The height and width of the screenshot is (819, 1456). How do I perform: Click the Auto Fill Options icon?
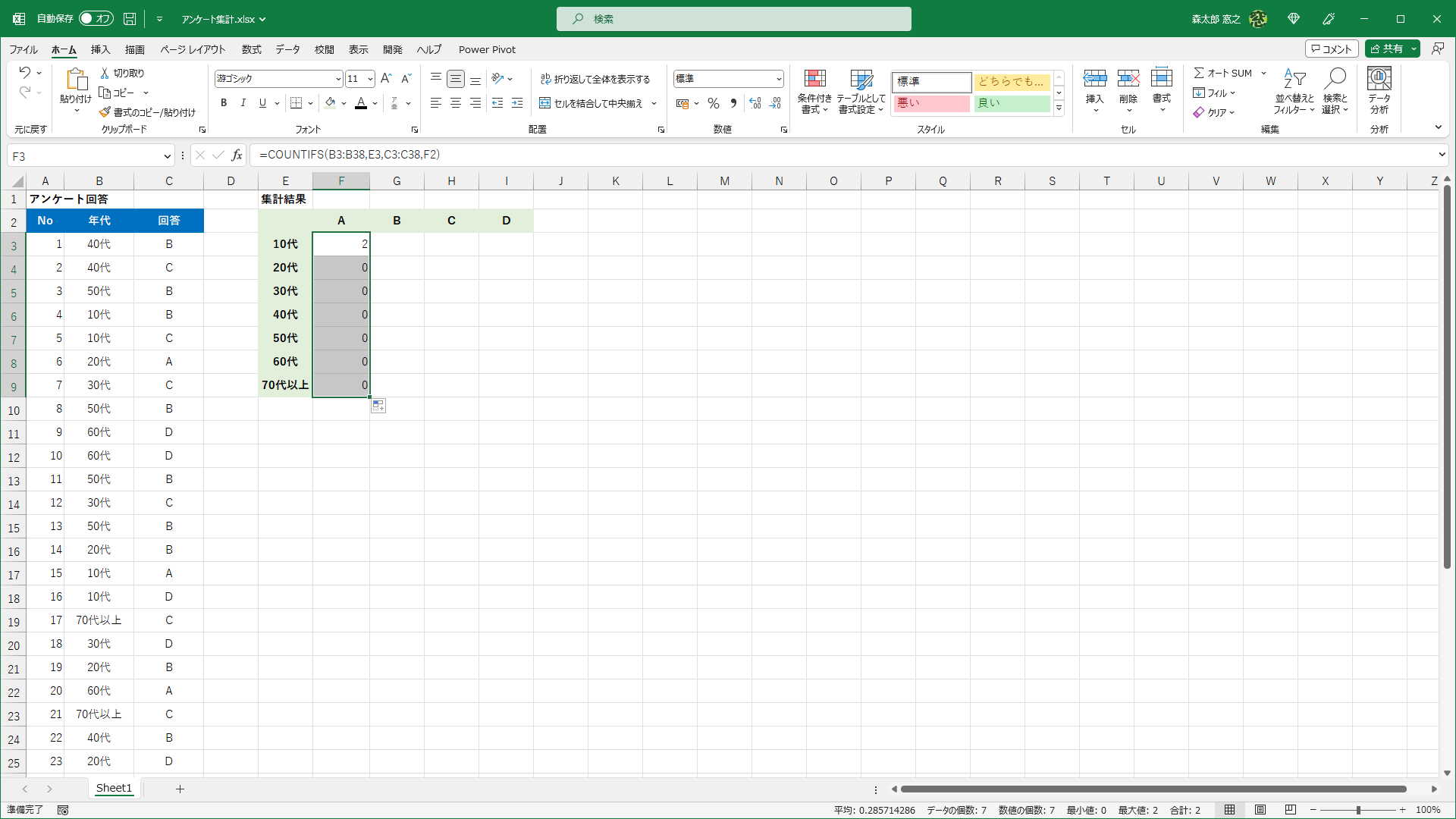point(378,406)
